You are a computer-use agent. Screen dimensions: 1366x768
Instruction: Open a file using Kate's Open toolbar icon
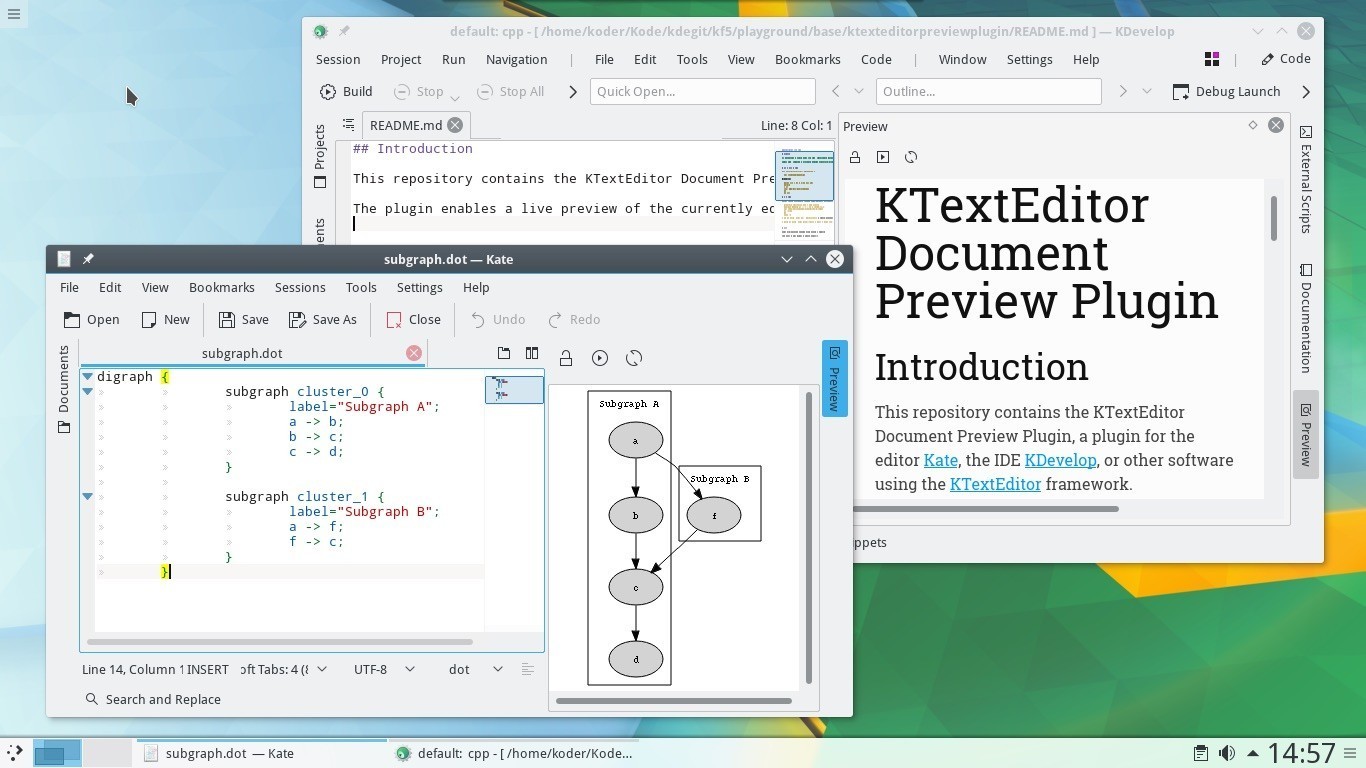90,319
